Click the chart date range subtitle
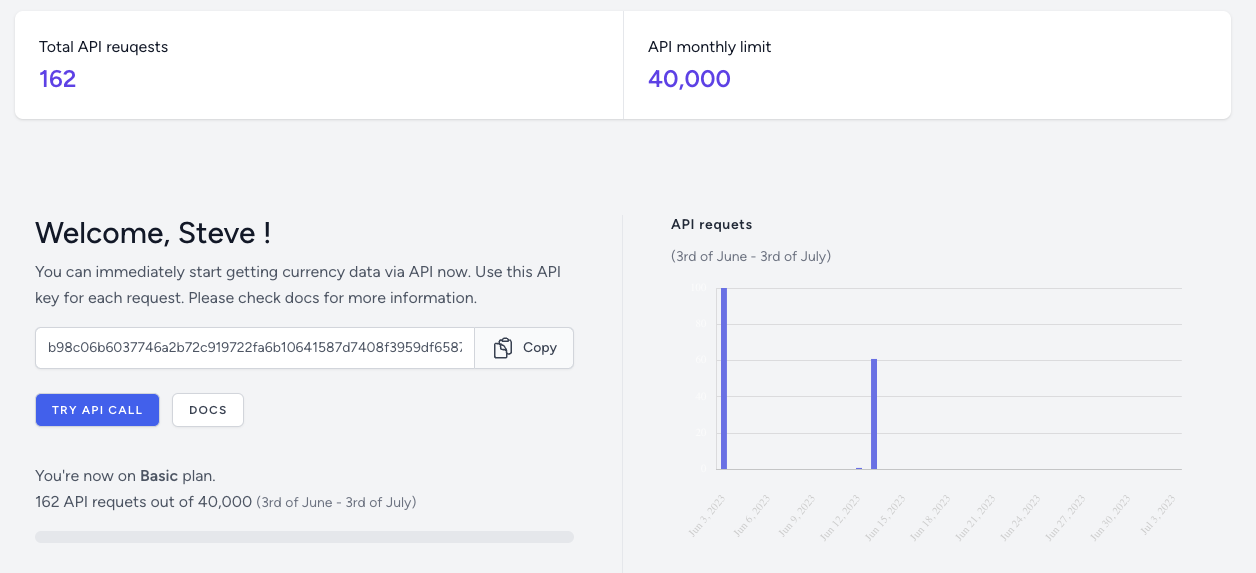The width and height of the screenshot is (1256, 573). coord(751,256)
